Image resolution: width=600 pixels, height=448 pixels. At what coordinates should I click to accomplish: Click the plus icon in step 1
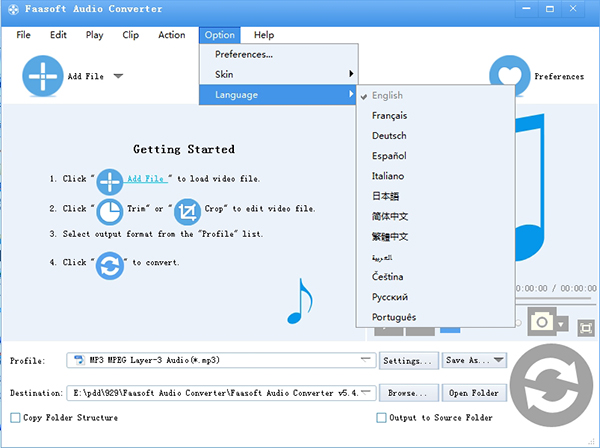click(x=109, y=182)
